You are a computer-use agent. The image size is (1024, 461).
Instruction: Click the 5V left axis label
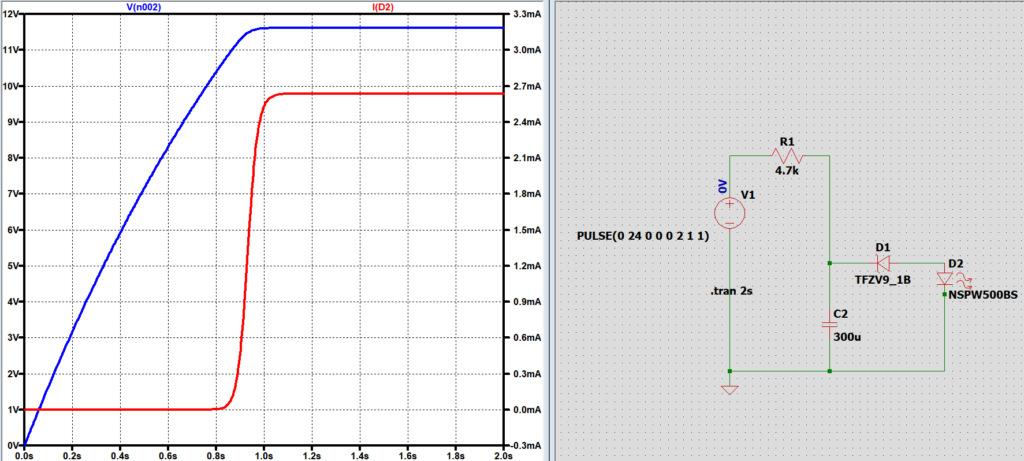14,266
